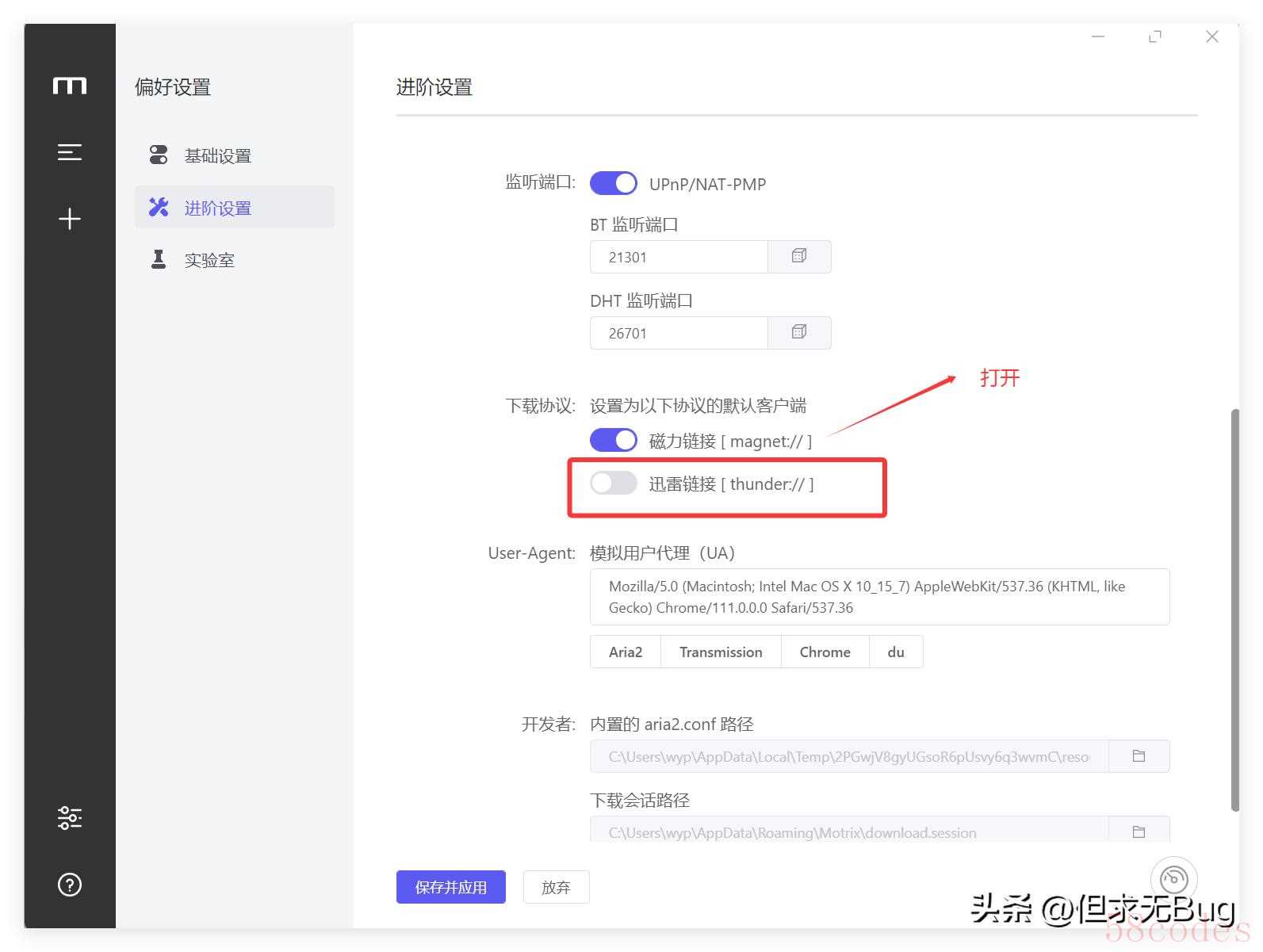The height and width of the screenshot is (952, 1263).
Task: Click 保存并应用 save and apply button
Action: [450, 887]
